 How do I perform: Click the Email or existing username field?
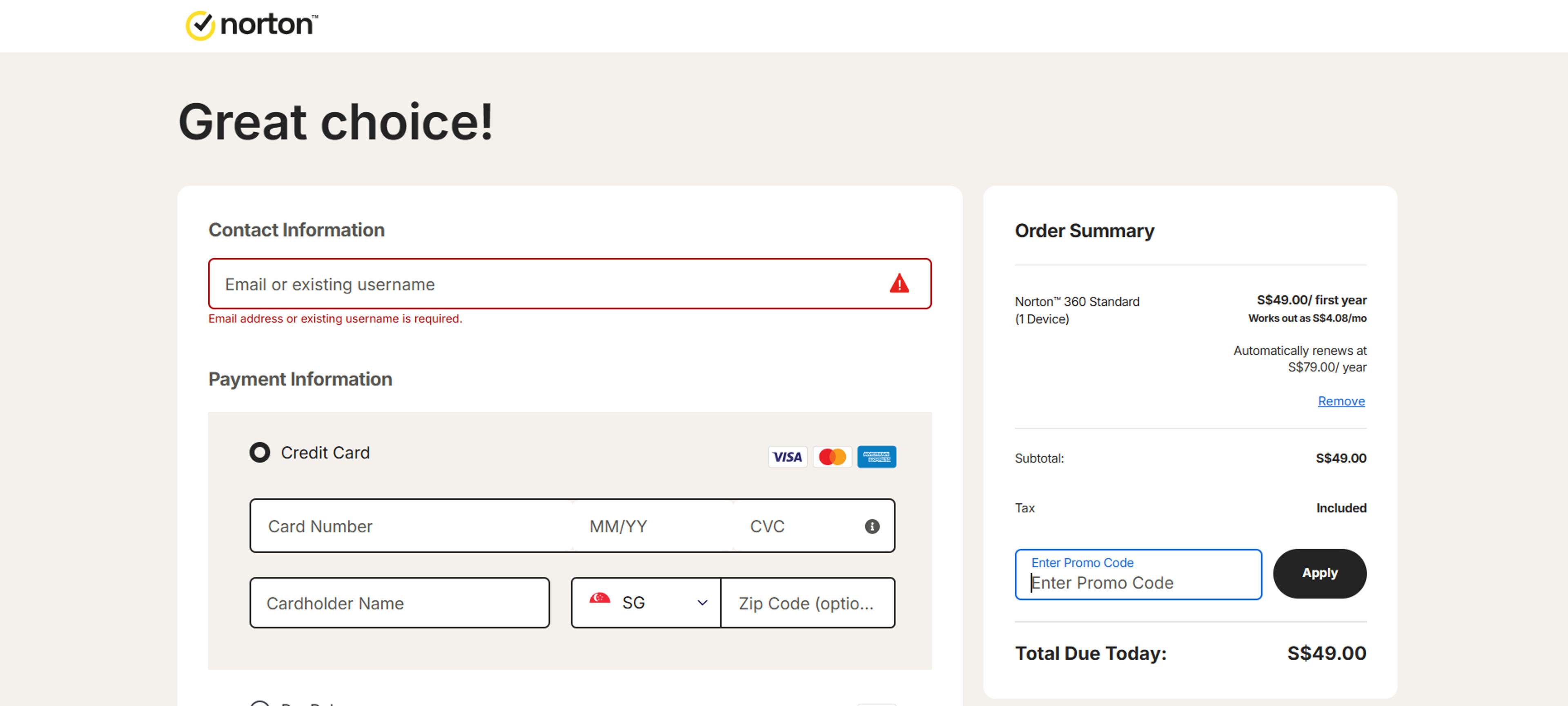548,283
